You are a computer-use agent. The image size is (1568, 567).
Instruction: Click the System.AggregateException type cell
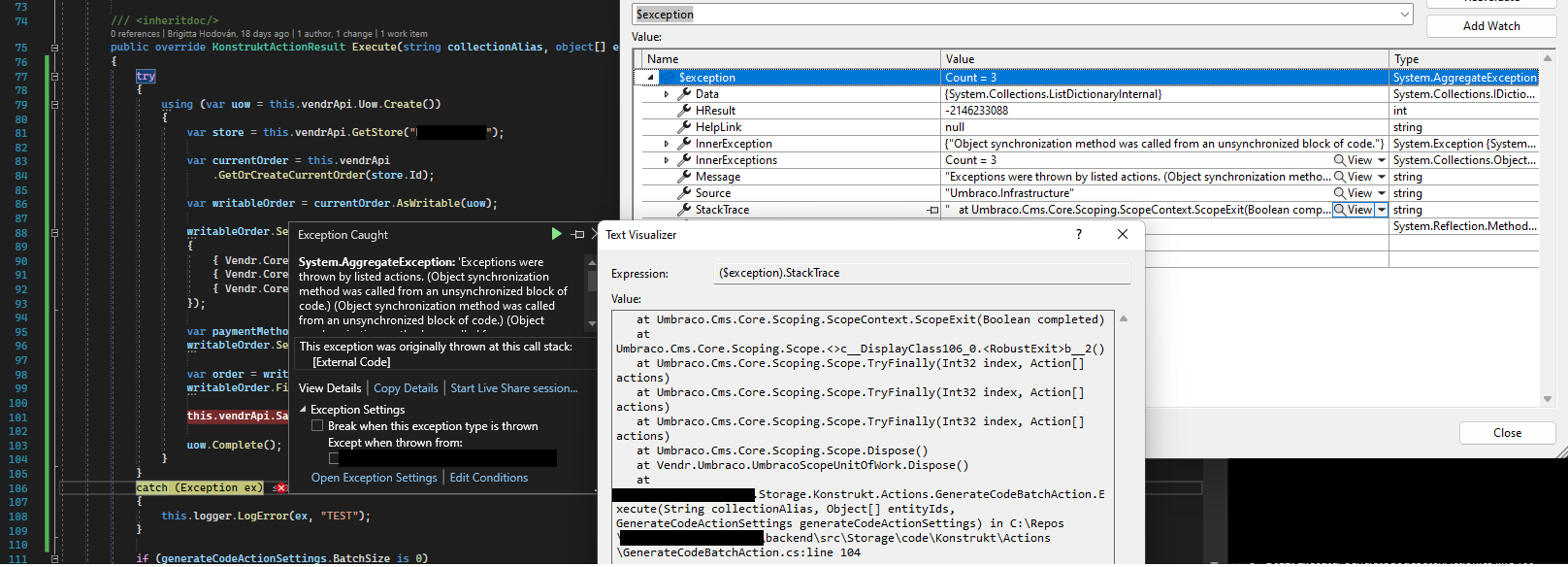coord(1465,78)
